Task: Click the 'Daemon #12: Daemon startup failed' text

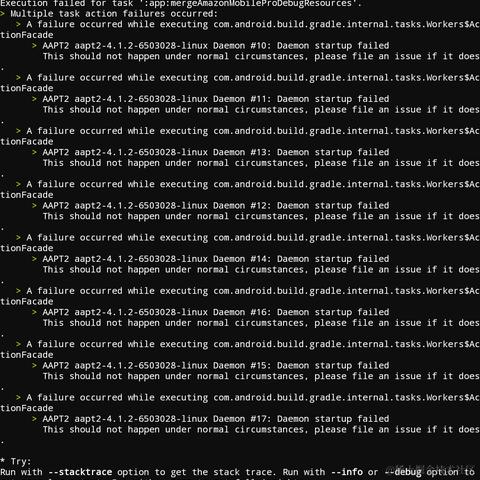Action: tap(301, 206)
